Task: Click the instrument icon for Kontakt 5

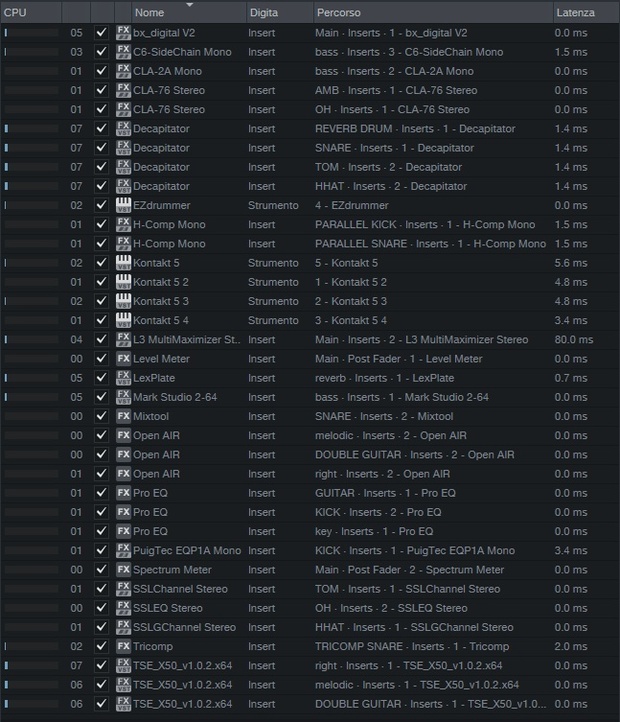Action: pos(123,263)
